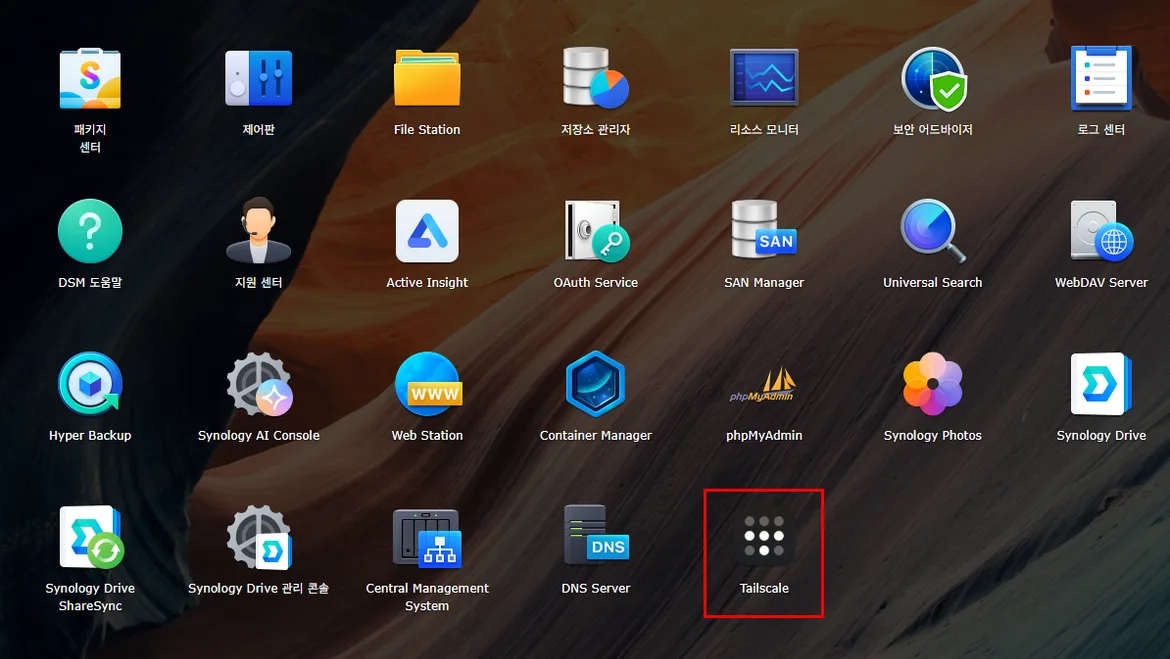Click the "Web Station" label text
This screenshot has height=659, width=1170.
coord(427,435)
